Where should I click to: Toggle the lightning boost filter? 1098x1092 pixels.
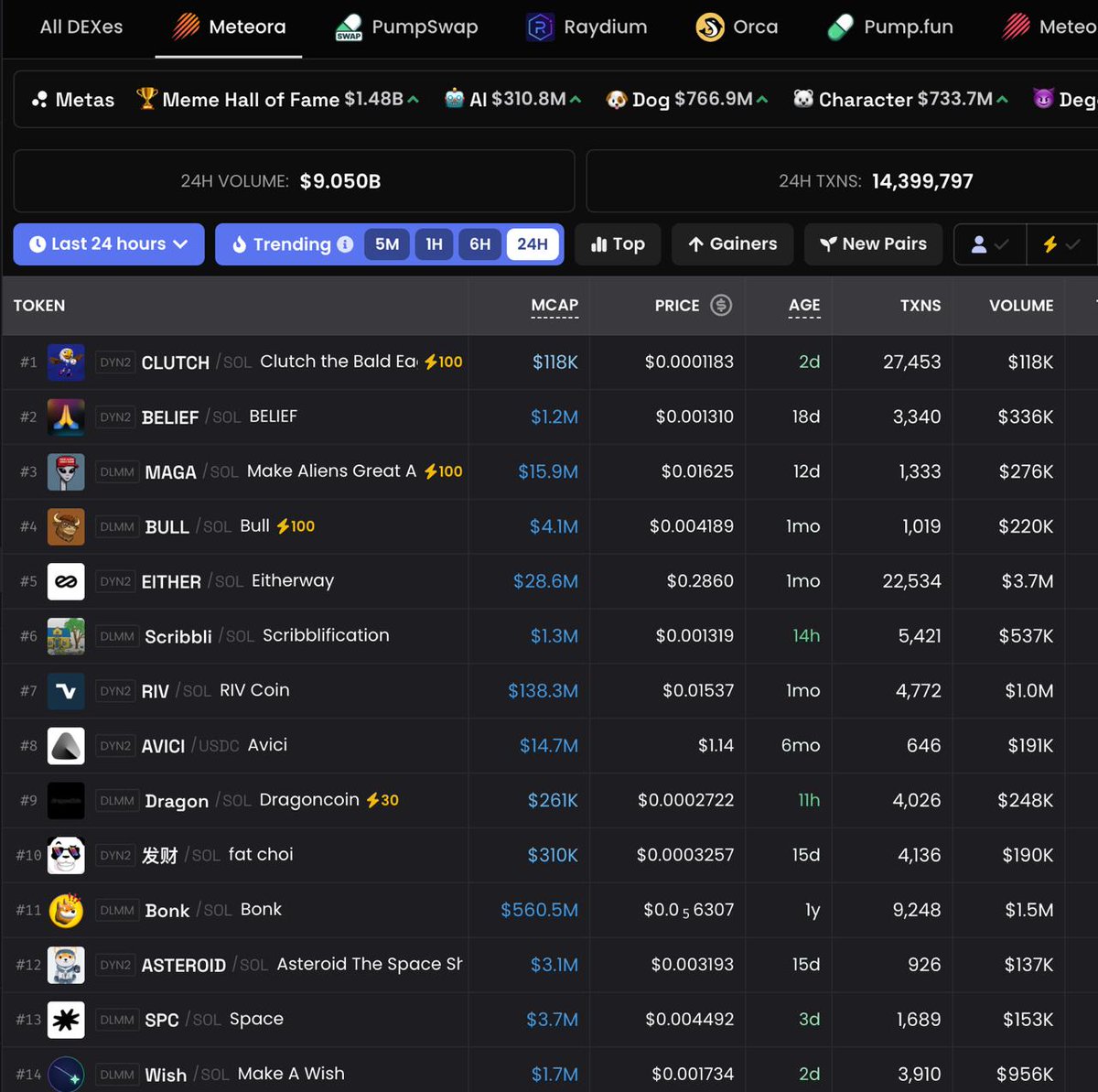click(x=1061, y=244)
